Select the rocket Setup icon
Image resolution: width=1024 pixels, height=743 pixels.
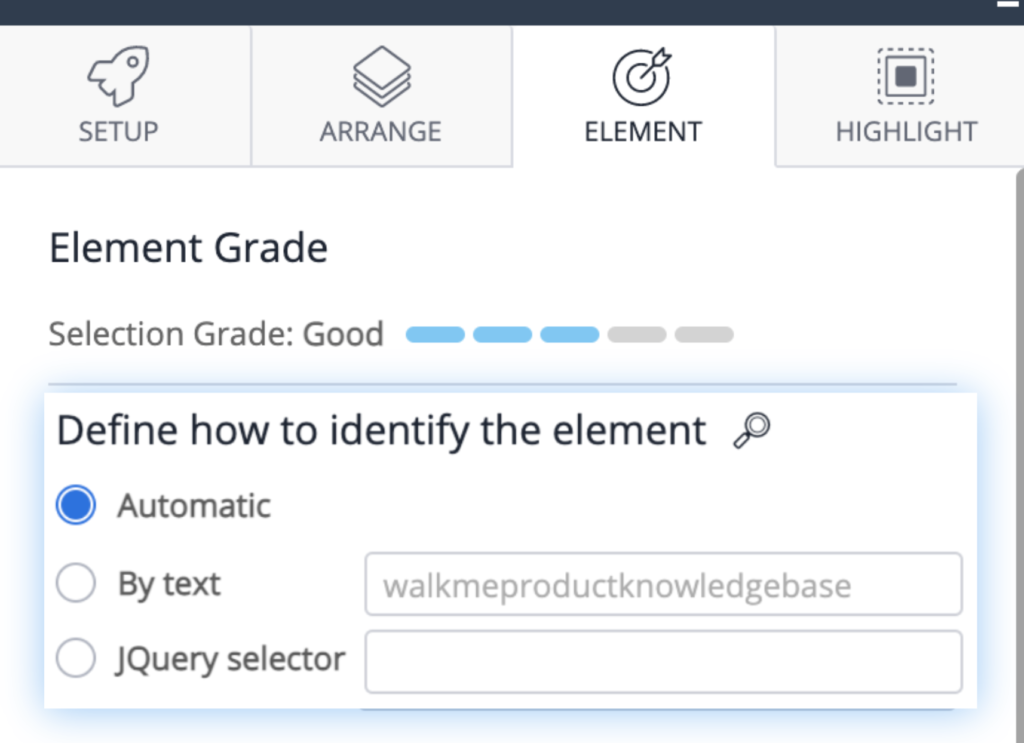pos(118,75)
